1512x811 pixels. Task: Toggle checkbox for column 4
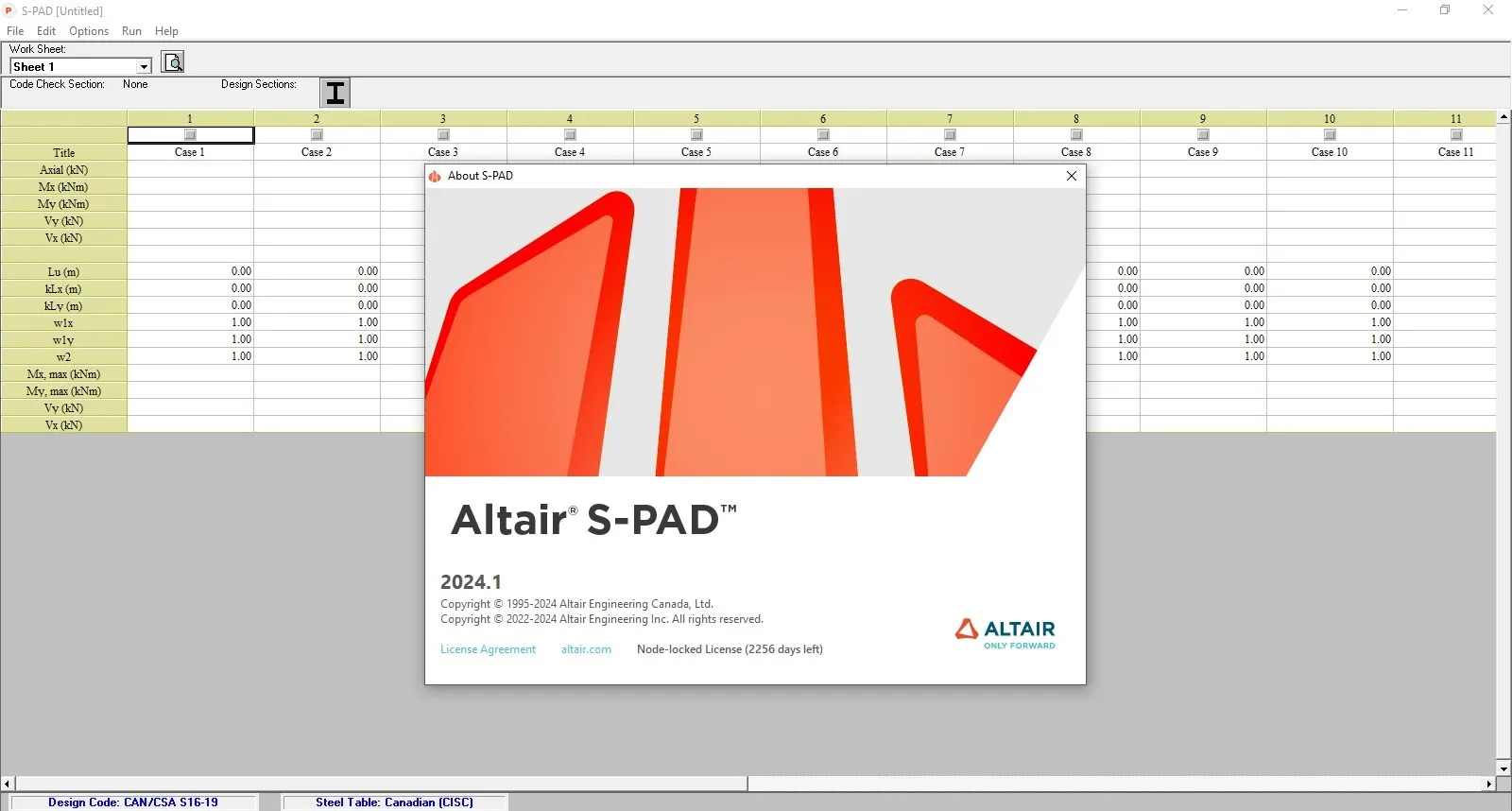(x=570, y=135)
